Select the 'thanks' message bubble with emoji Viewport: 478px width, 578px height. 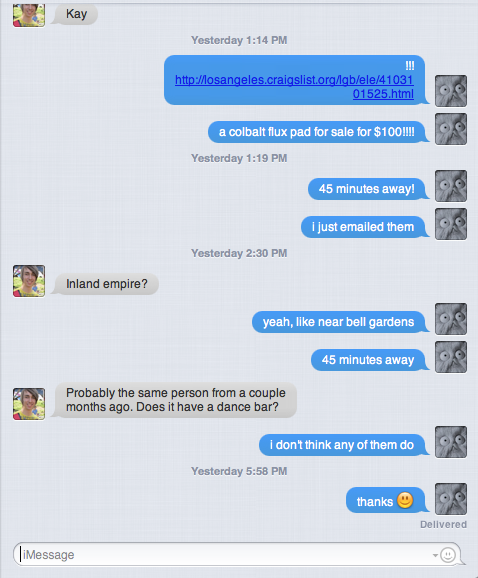pos(386,501)
